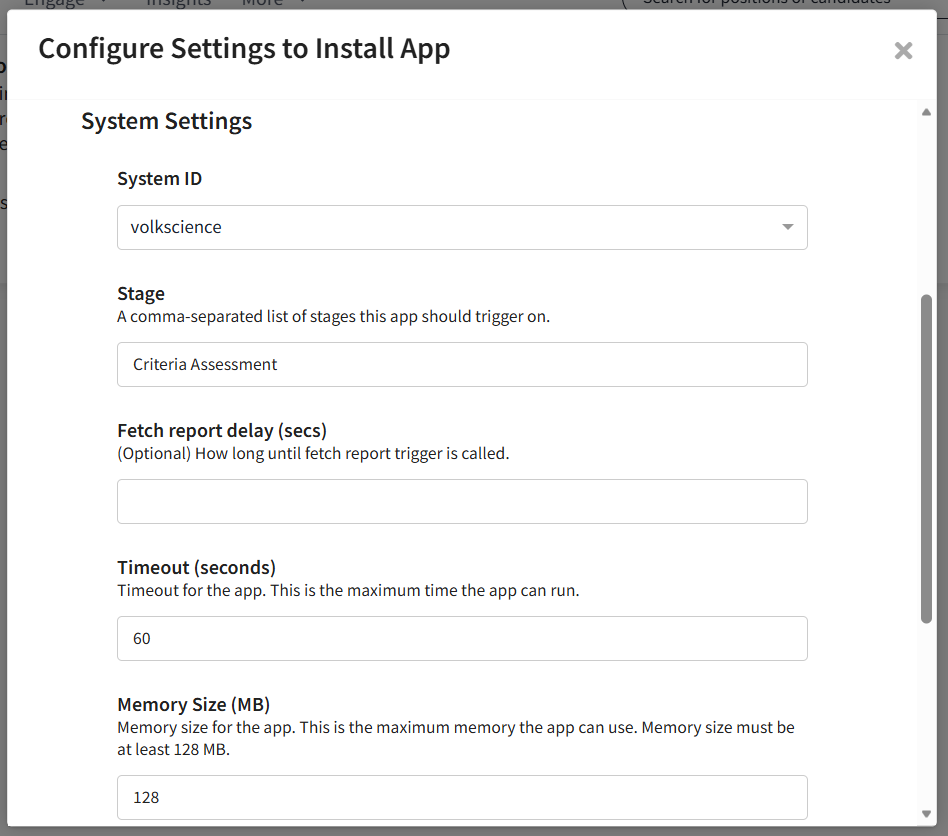Image resolution: width=948 pixels, height=836 pixels.
Task: Select the Memory Size field showing 128
Action: [462, 798]
